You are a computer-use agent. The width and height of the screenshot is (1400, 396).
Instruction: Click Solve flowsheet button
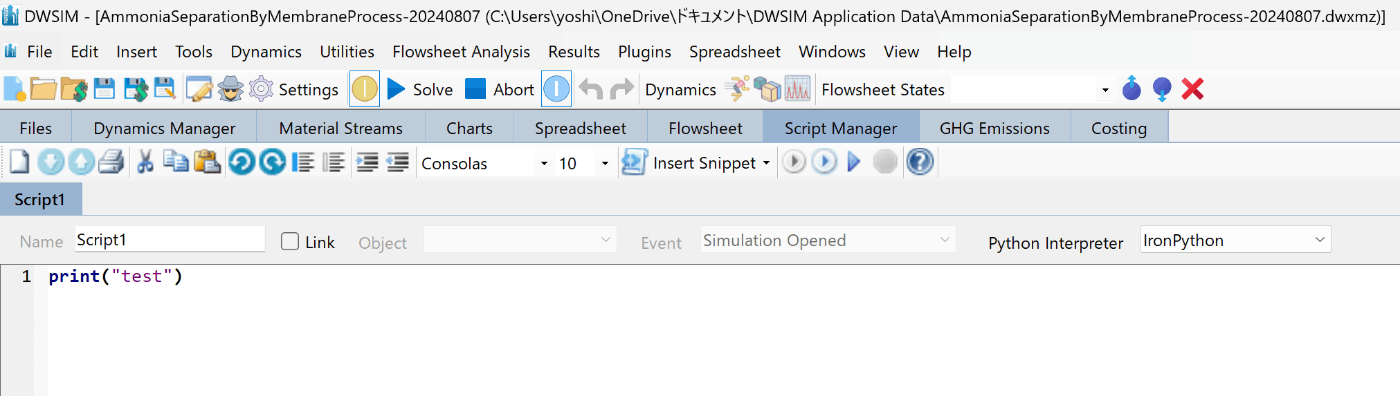tap(420, 90)
